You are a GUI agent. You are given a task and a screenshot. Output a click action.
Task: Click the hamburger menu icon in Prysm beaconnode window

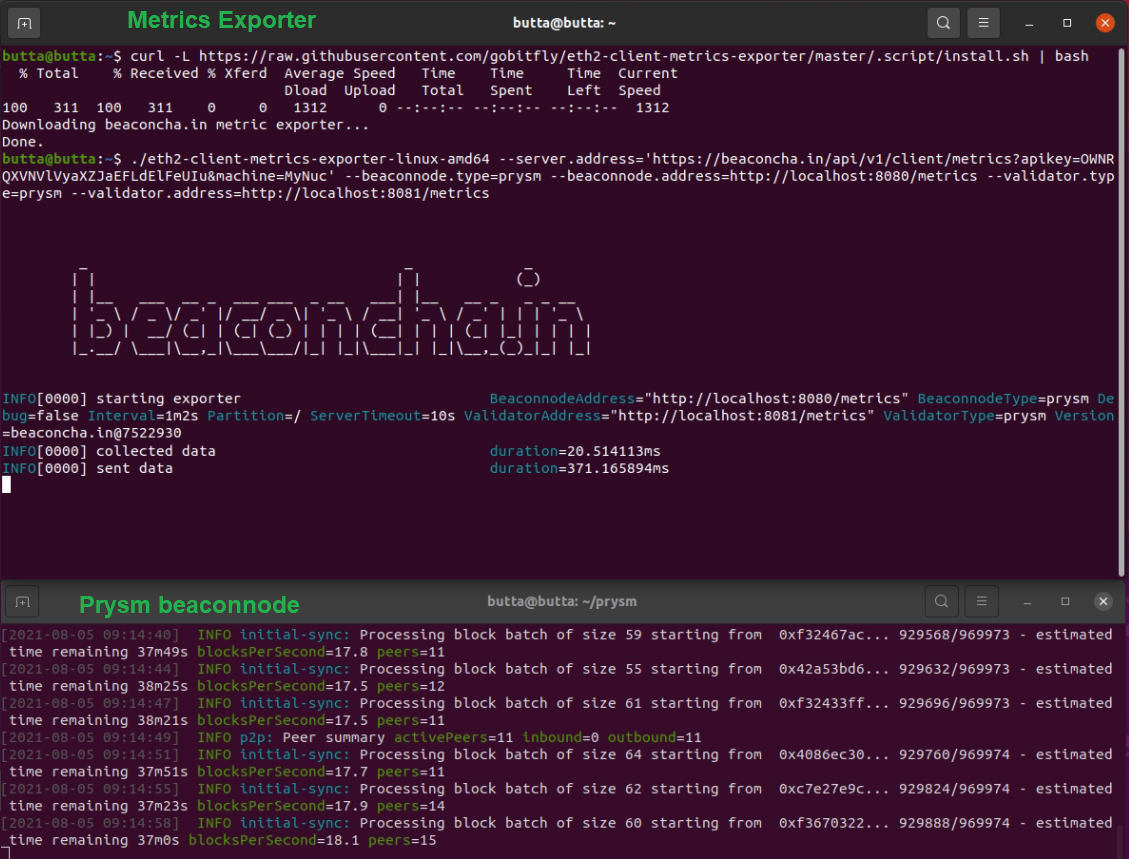coord(981,601)
